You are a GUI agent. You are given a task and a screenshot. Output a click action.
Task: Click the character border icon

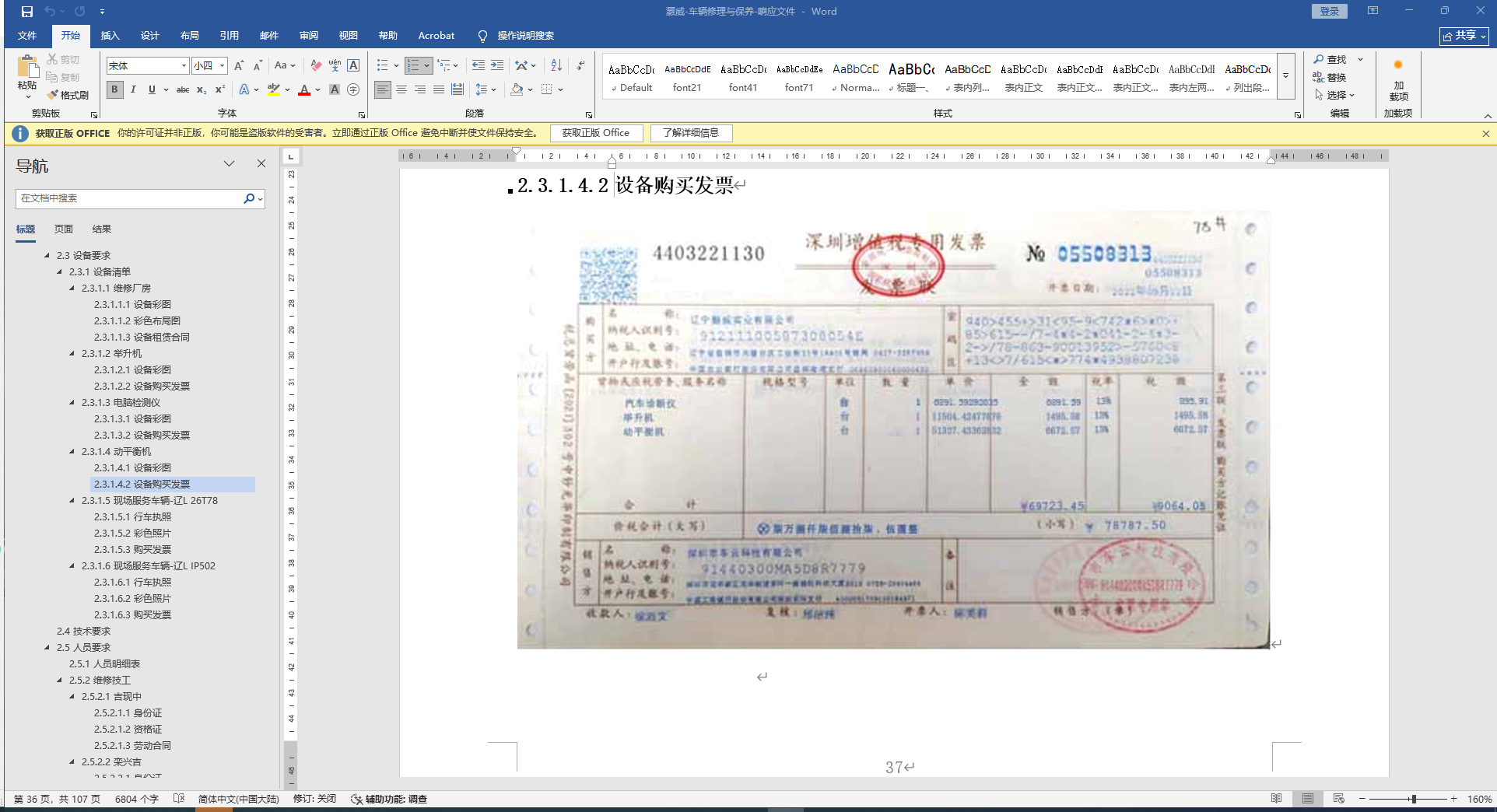(x=353, y=65)
